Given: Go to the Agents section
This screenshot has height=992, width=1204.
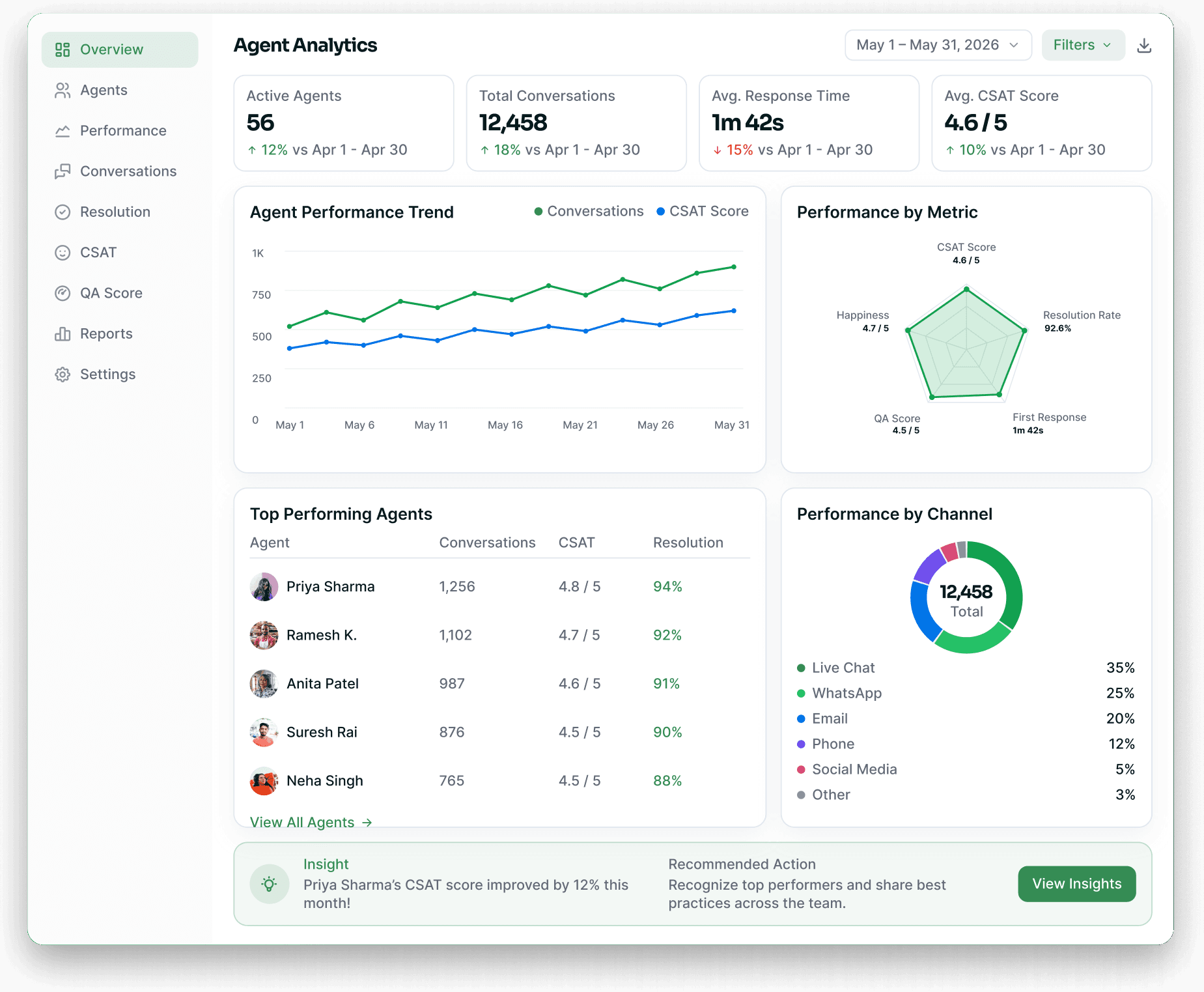Looking at the screenshot, I should (x=120, y=91).
